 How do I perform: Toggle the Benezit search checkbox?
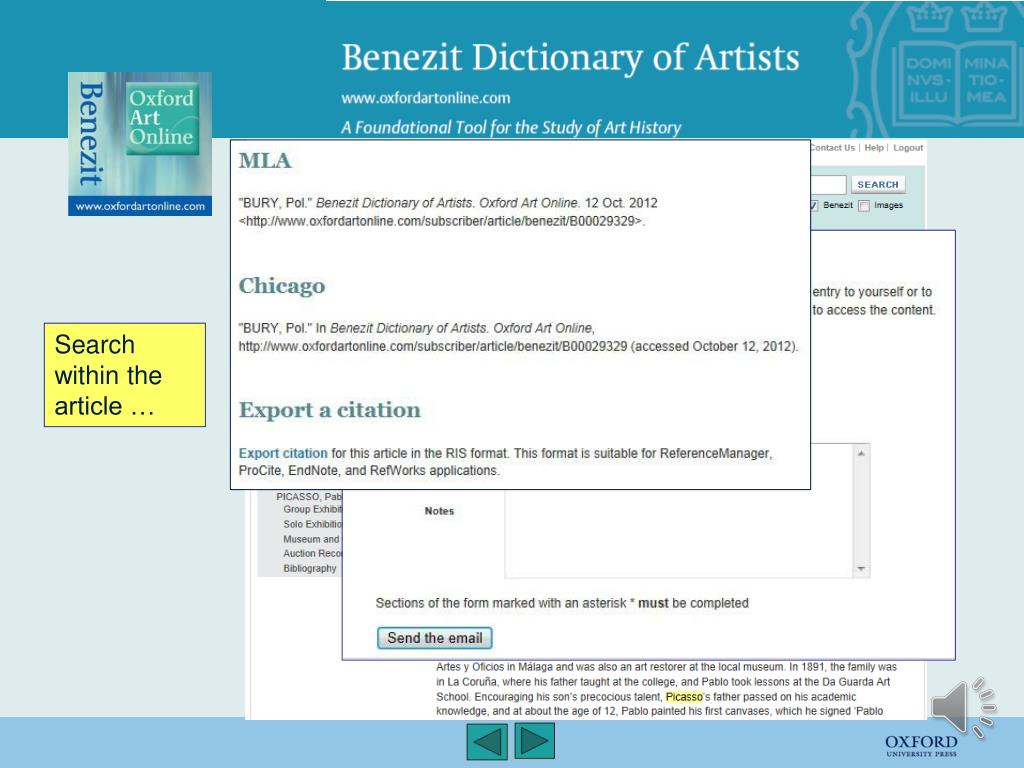(x=814, y=206)
